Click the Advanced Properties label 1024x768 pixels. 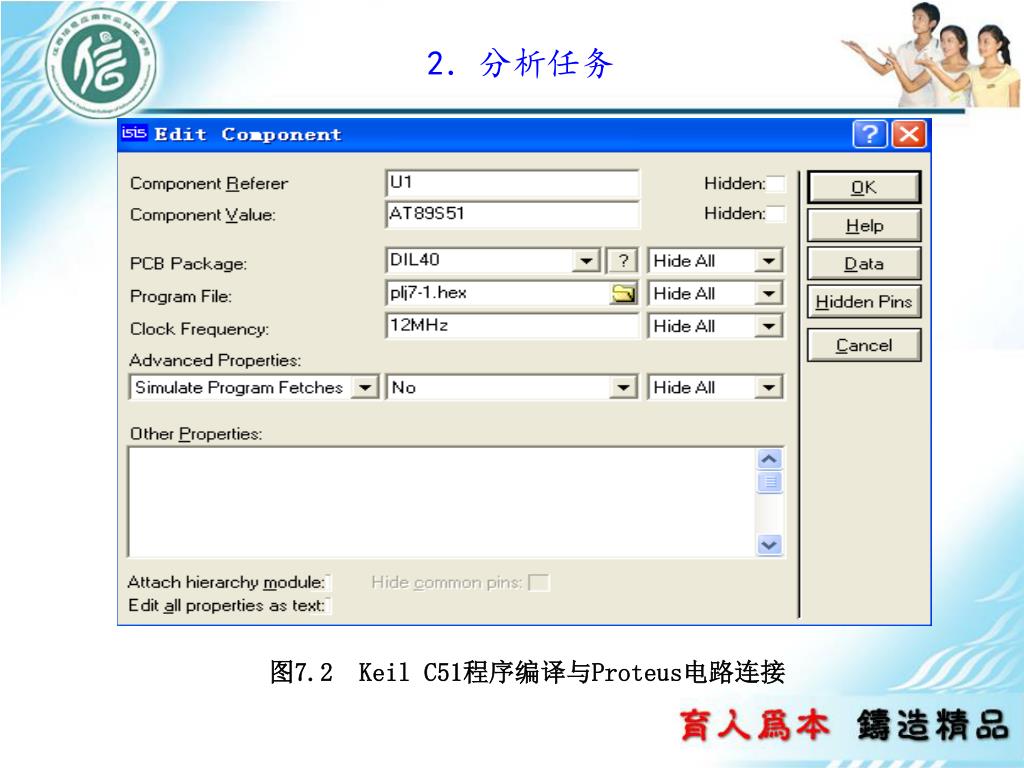(x=215, y=360)
